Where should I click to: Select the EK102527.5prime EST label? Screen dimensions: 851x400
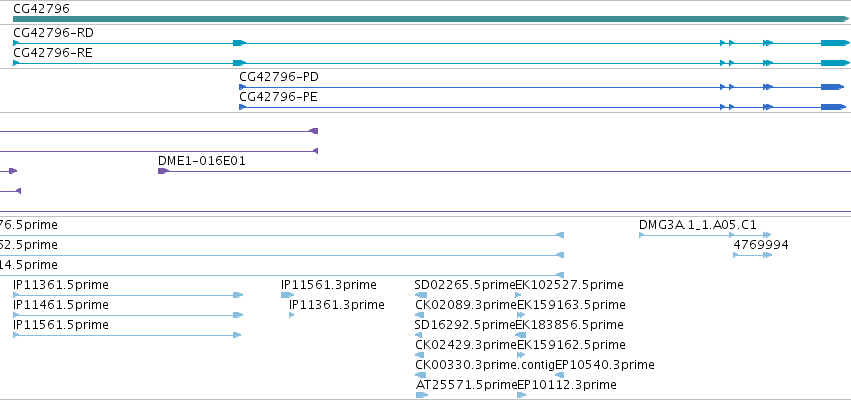tap(569, 285)
